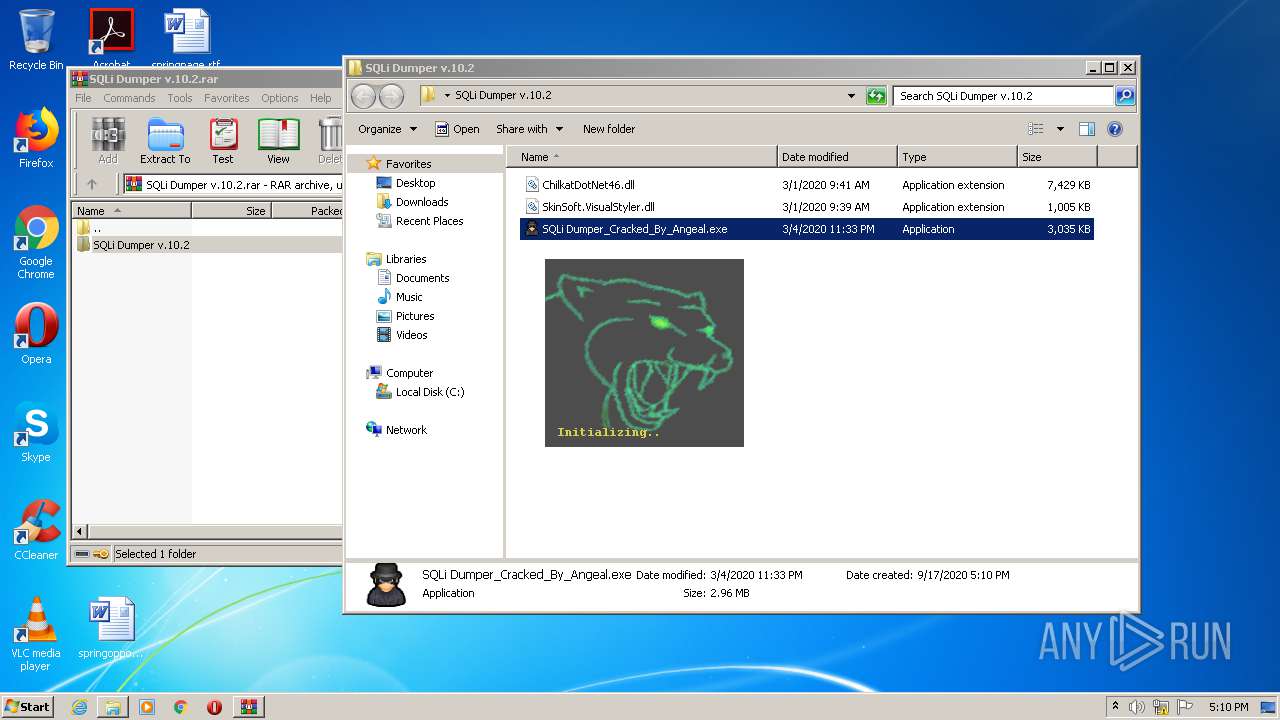1280x720 pixels.
Task: Open the Commands menu in WinRAR
Action: pos(129,98)
